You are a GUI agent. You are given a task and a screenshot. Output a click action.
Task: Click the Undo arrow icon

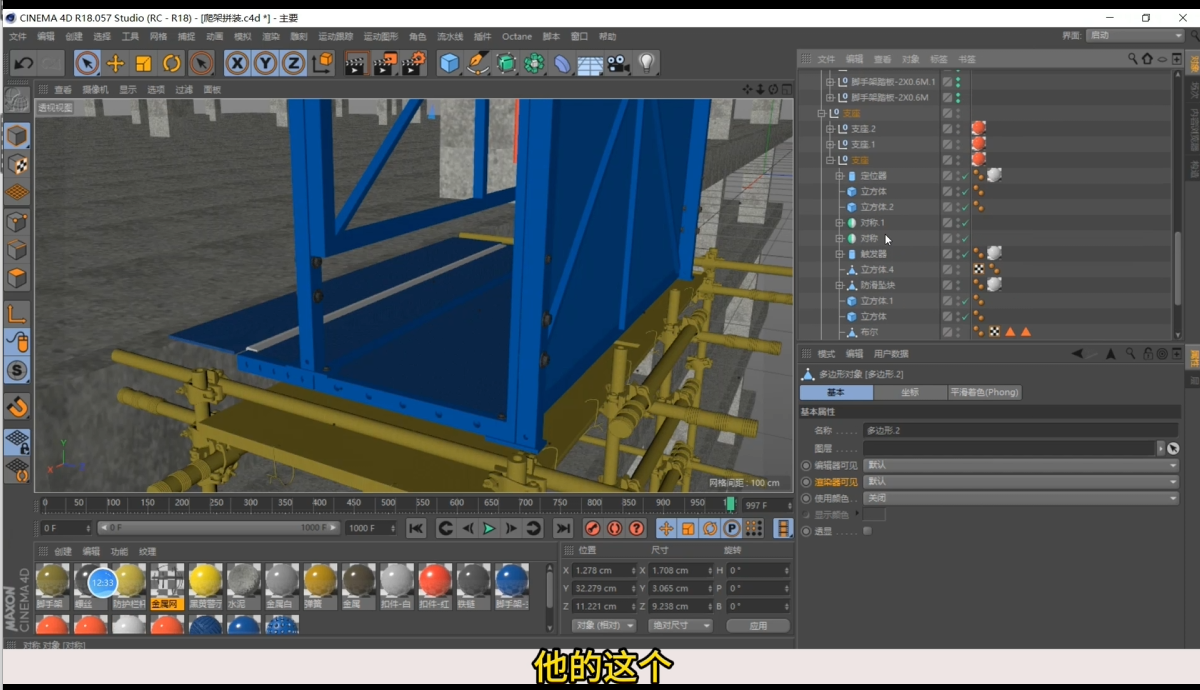tap(24, 63)
